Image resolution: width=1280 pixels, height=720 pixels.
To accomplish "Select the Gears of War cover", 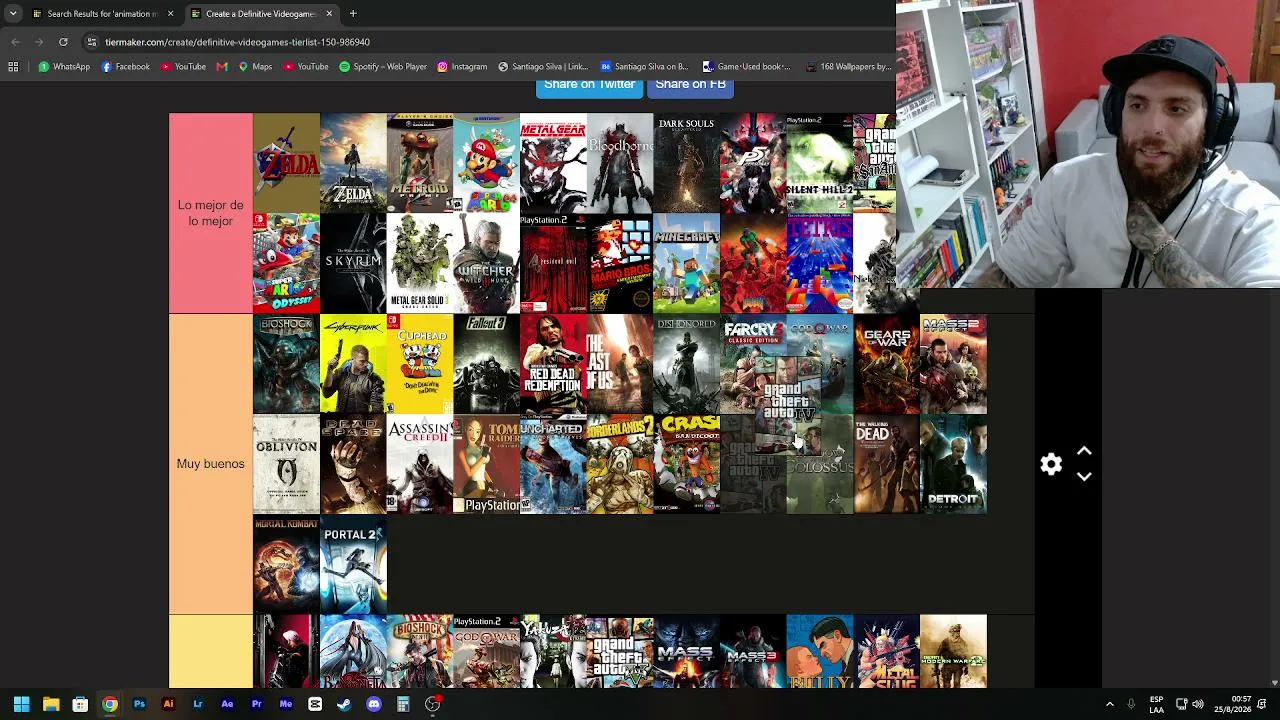I will pyautogui.click(x=886, y=364).
